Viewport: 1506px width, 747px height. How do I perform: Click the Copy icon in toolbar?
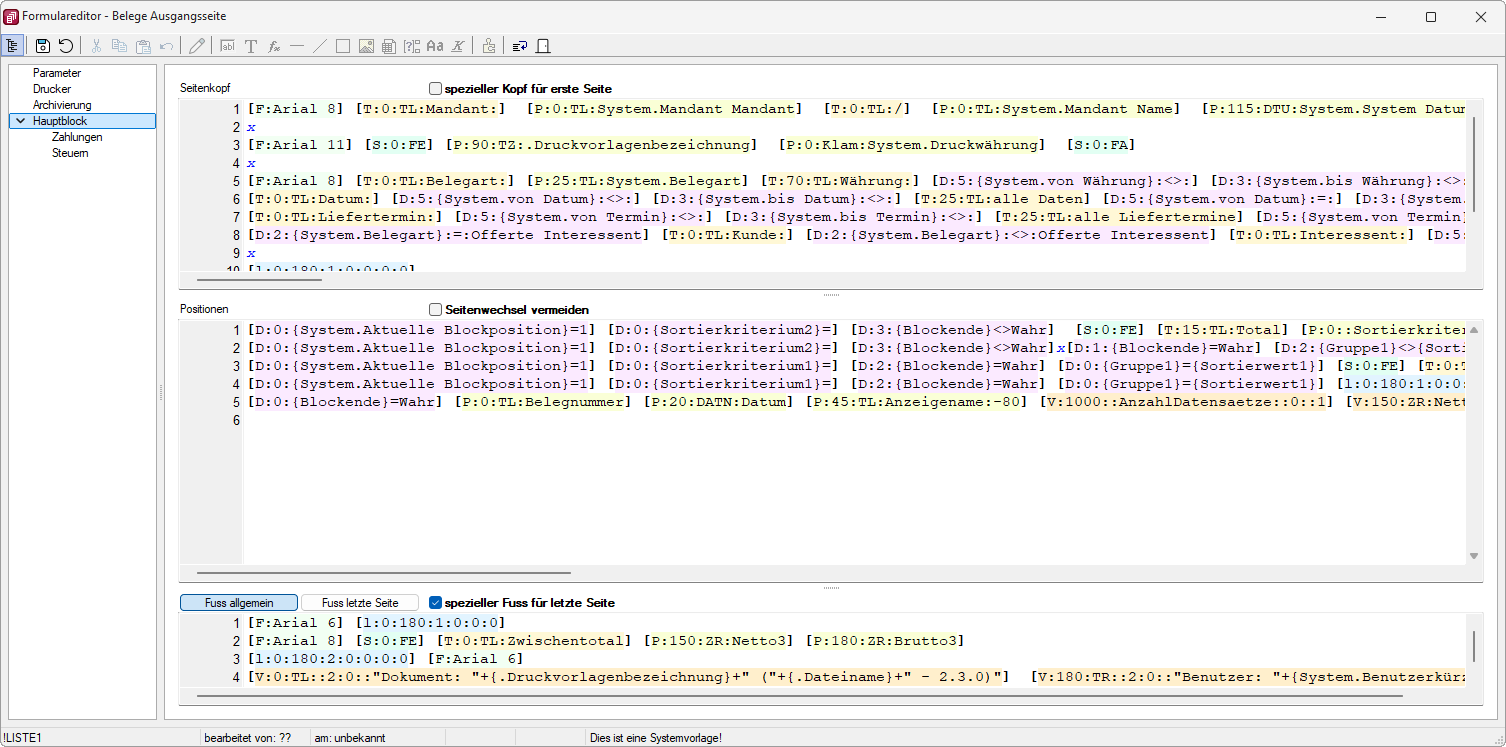tap(119, 45)
